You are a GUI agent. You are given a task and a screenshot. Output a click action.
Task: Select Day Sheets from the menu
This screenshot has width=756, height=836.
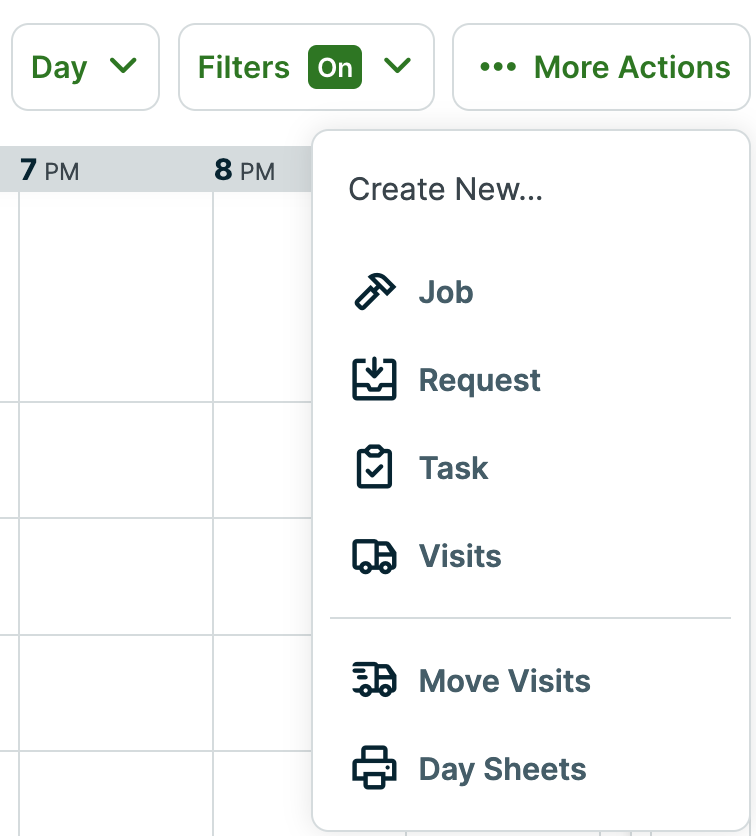[504, 769]
